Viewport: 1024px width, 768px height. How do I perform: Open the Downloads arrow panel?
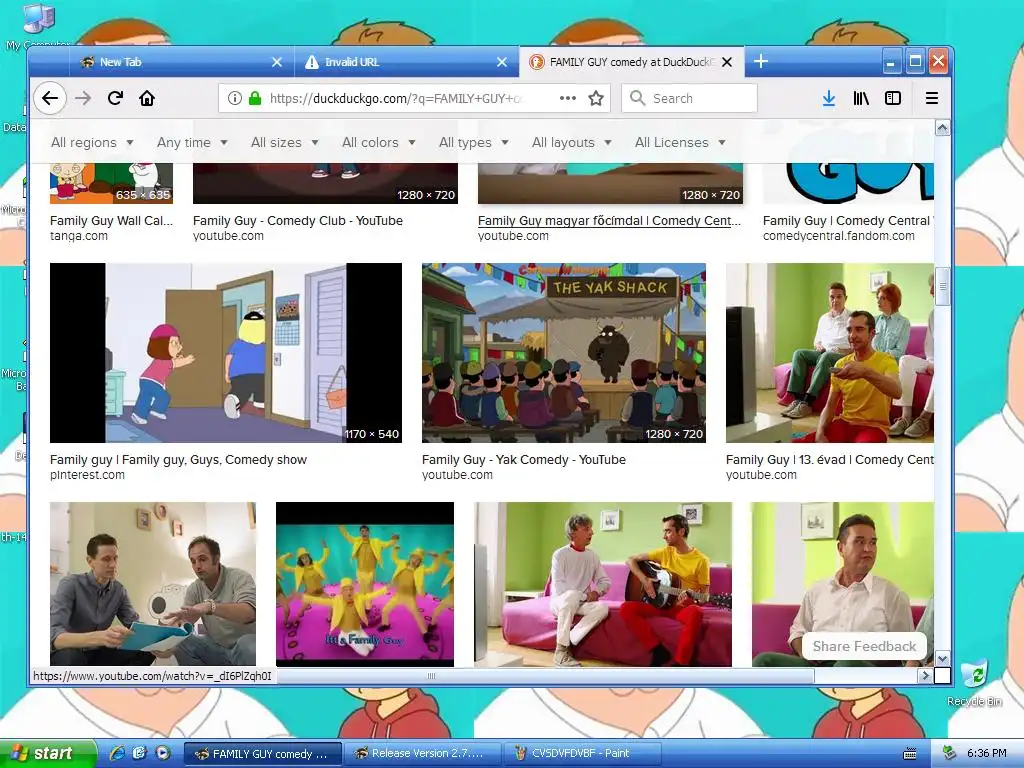[x=829, y=99]
